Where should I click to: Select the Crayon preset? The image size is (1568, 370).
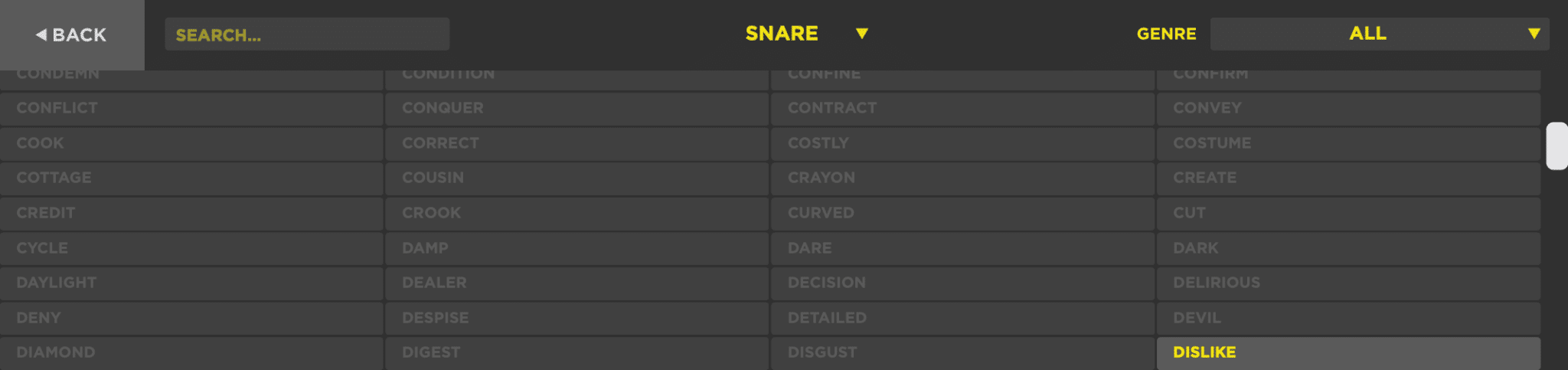pyautogui.click(x=962, y=178)
